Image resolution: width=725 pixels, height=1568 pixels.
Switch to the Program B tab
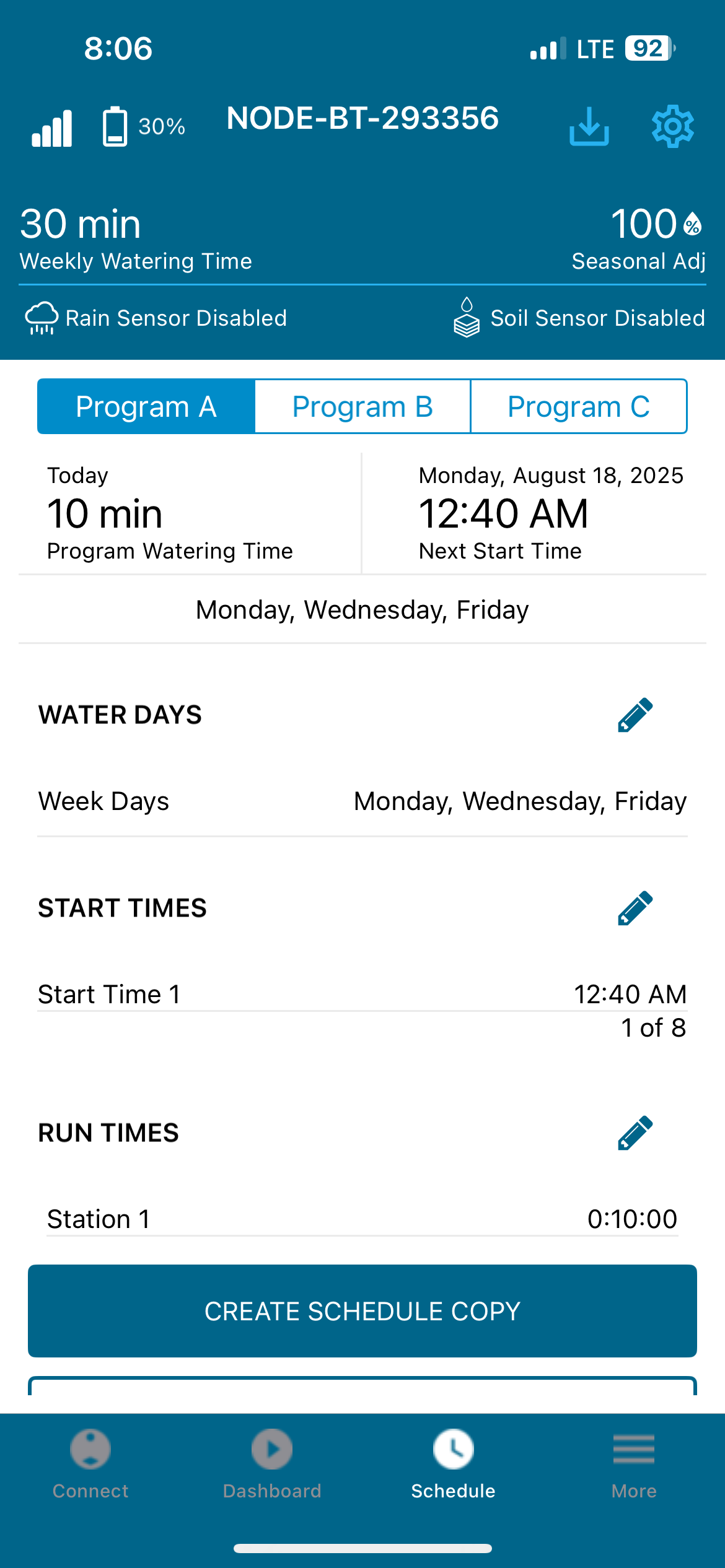coord(362,407)
